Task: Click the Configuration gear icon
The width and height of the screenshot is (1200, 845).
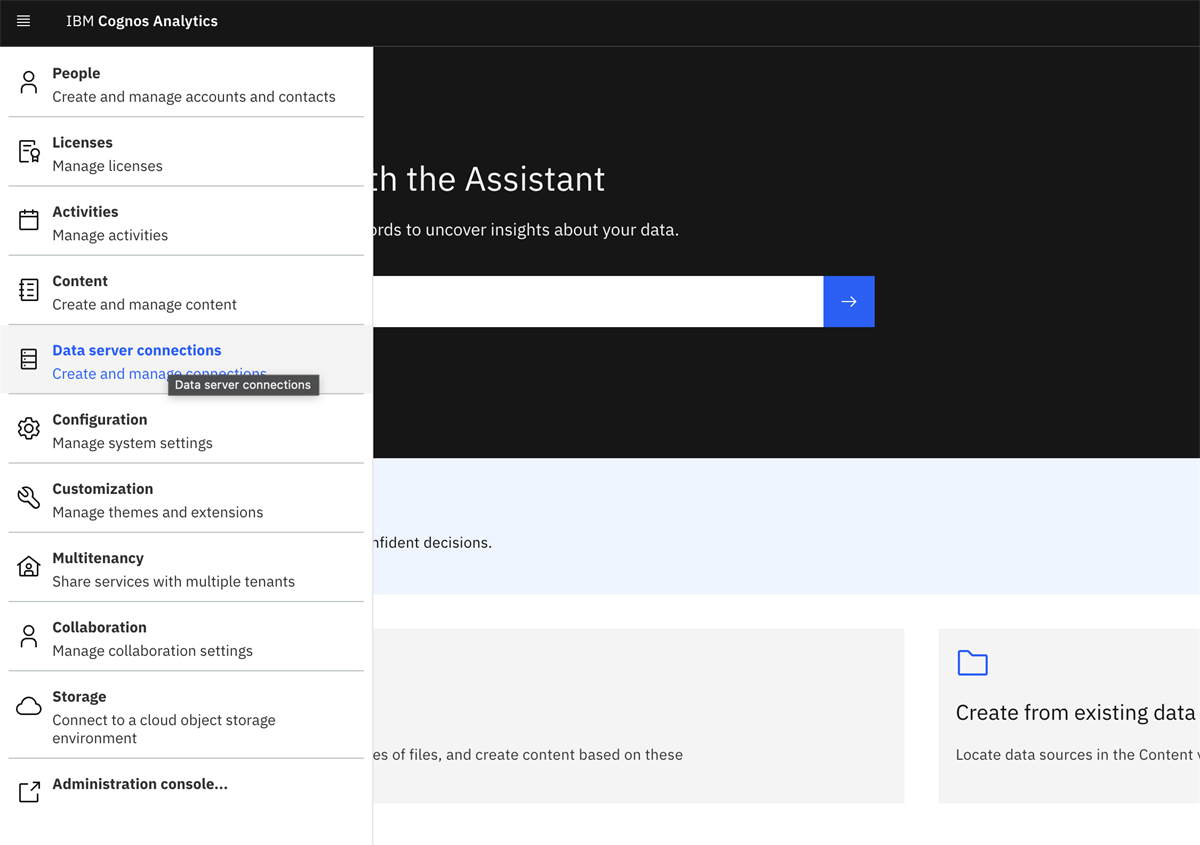Action: pos(27,427)
